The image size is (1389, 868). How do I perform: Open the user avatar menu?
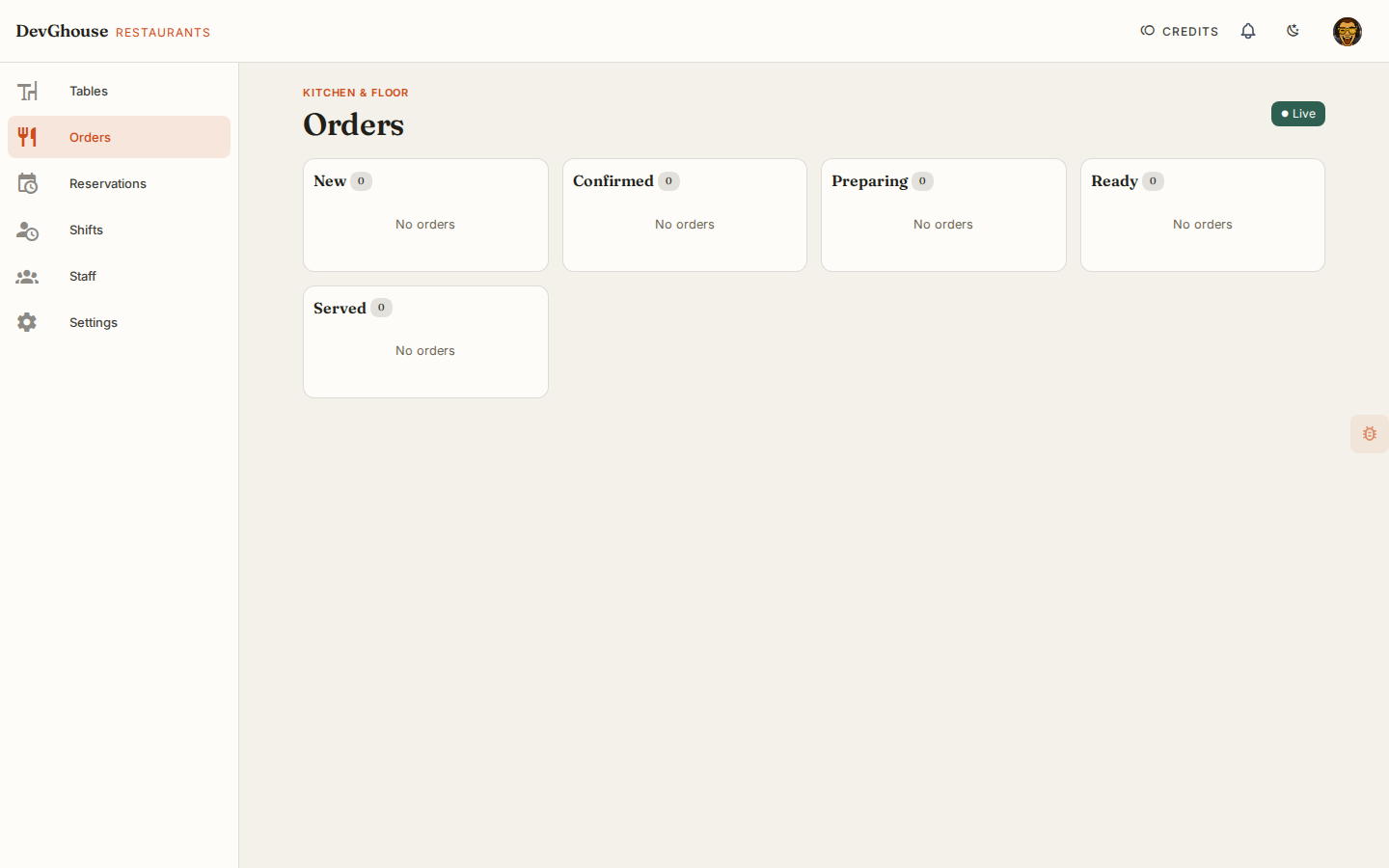coord(1348,32)
